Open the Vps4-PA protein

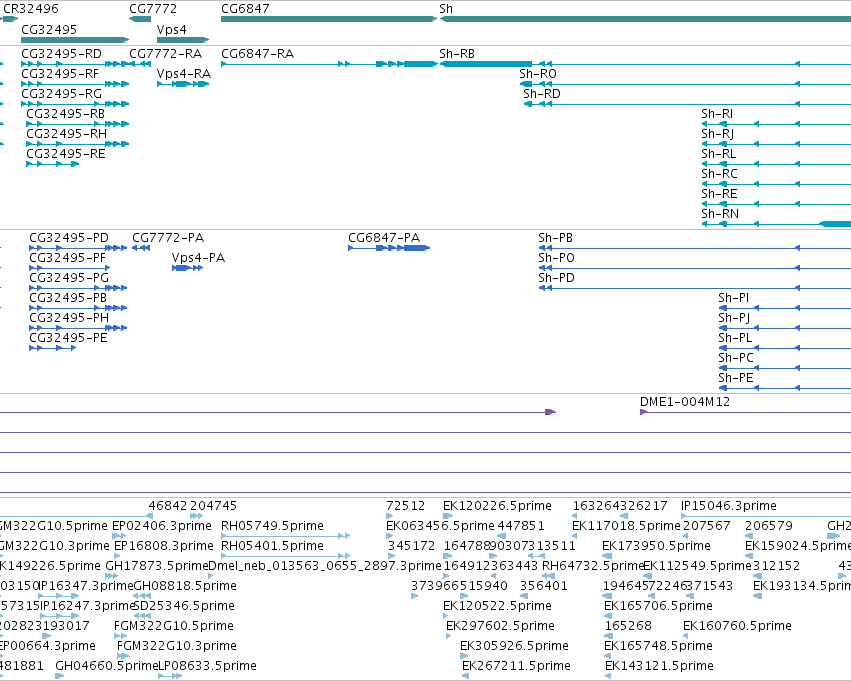point(198,258)
